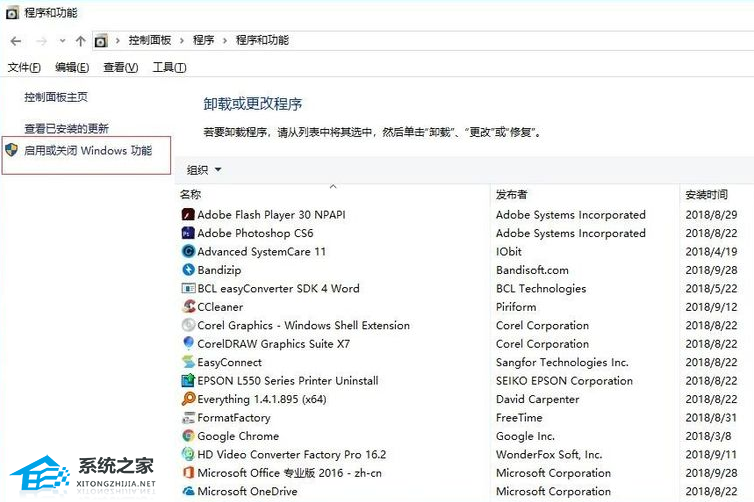Click the EPSON L550 Printer Uninstall icon
Image resolution: width=754 pixels, height=502 pixels.
coord(188,380)
